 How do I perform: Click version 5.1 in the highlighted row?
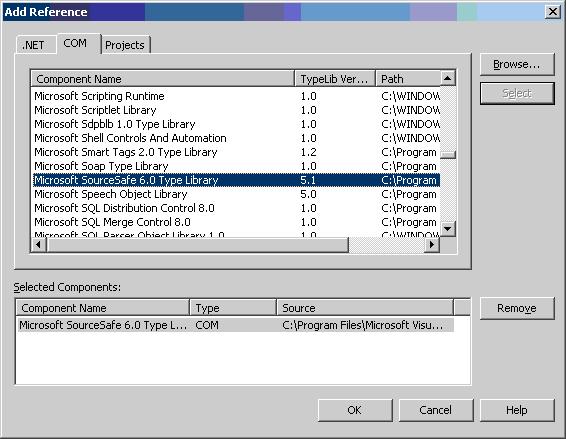click(x=308, y=180)
